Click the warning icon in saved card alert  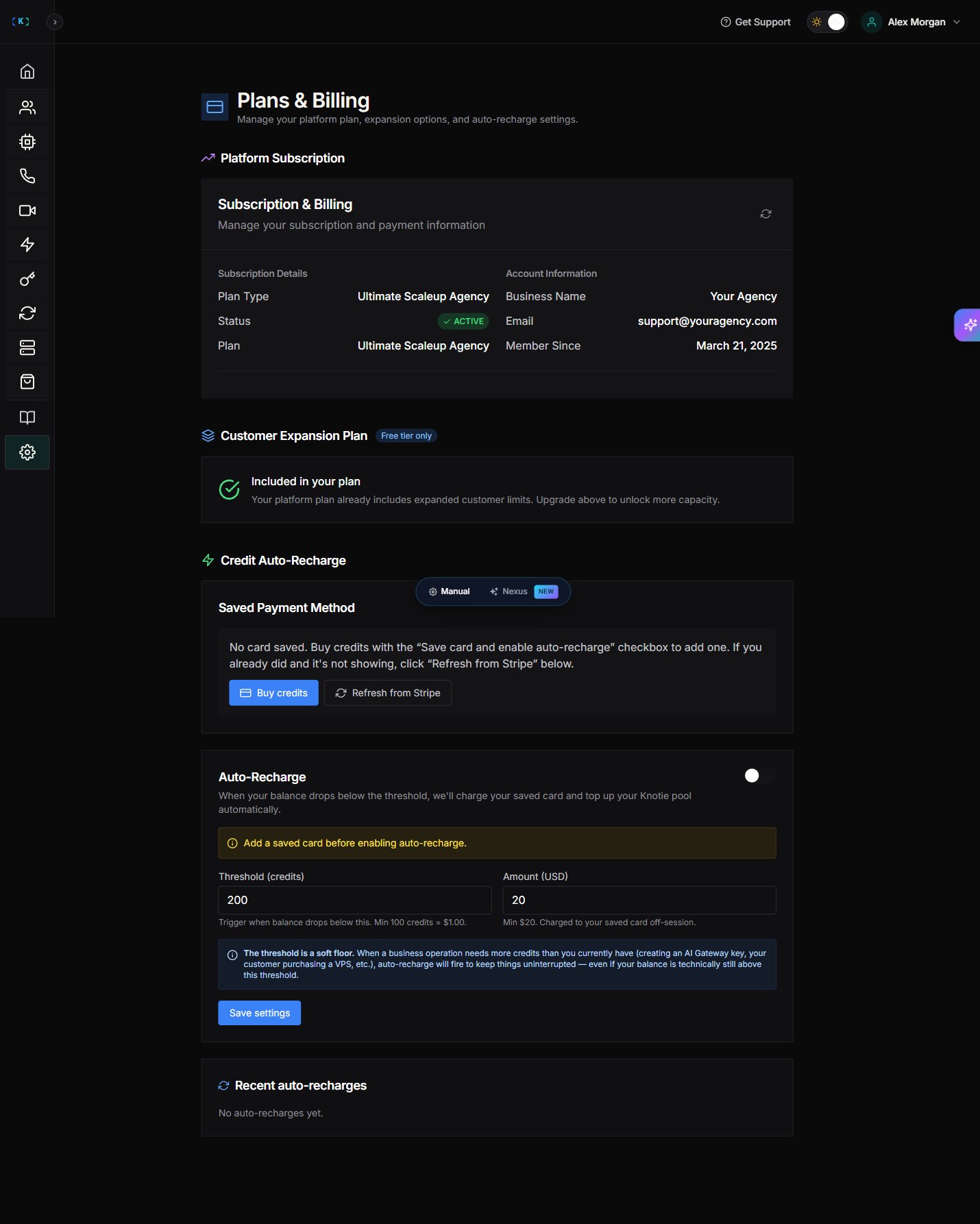(x=232, y=843)
